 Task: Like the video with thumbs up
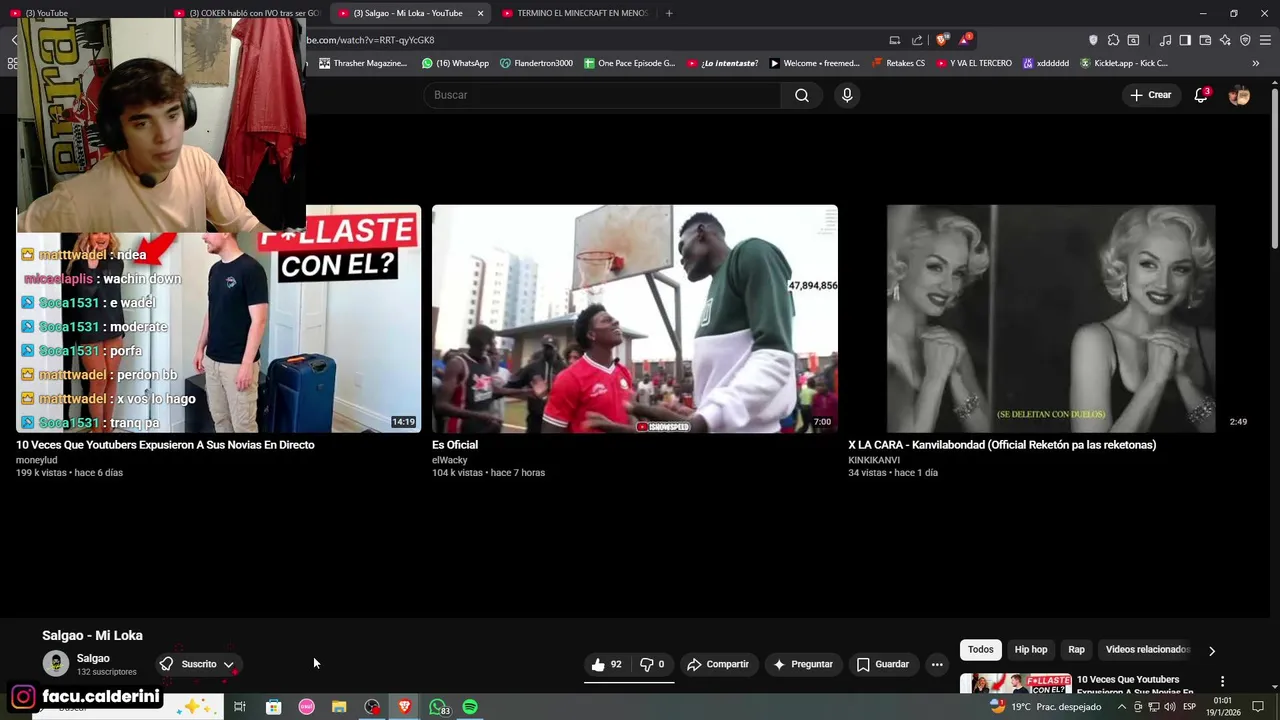[607, 664]
